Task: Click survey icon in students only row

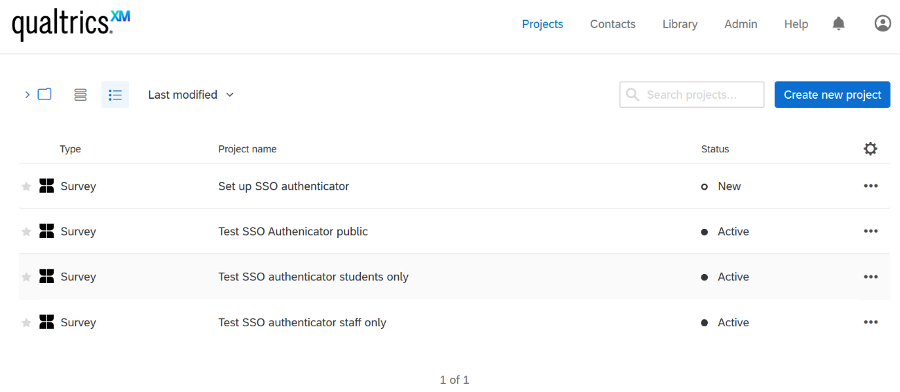Action: coord(46,276)
